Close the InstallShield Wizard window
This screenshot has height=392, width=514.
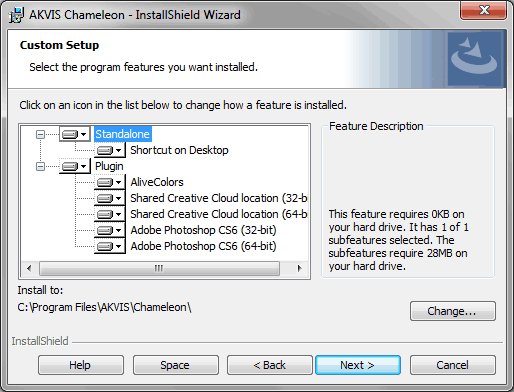click(x=484, y=11)
